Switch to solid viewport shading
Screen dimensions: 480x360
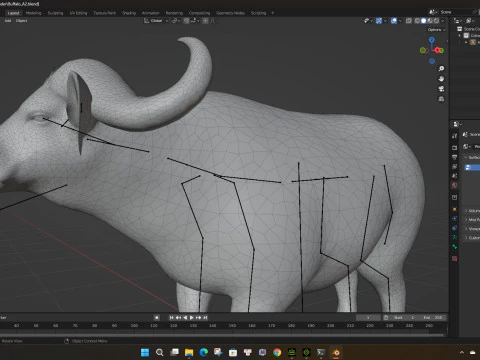[423, 21]
